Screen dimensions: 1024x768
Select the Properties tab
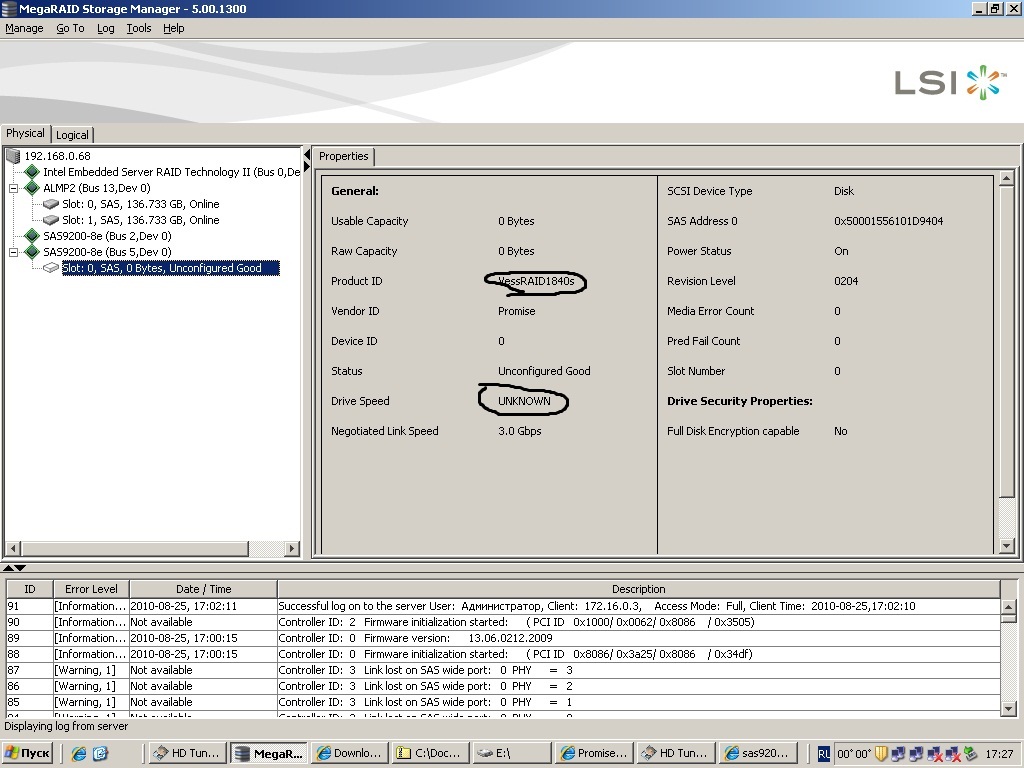point(344,156)
